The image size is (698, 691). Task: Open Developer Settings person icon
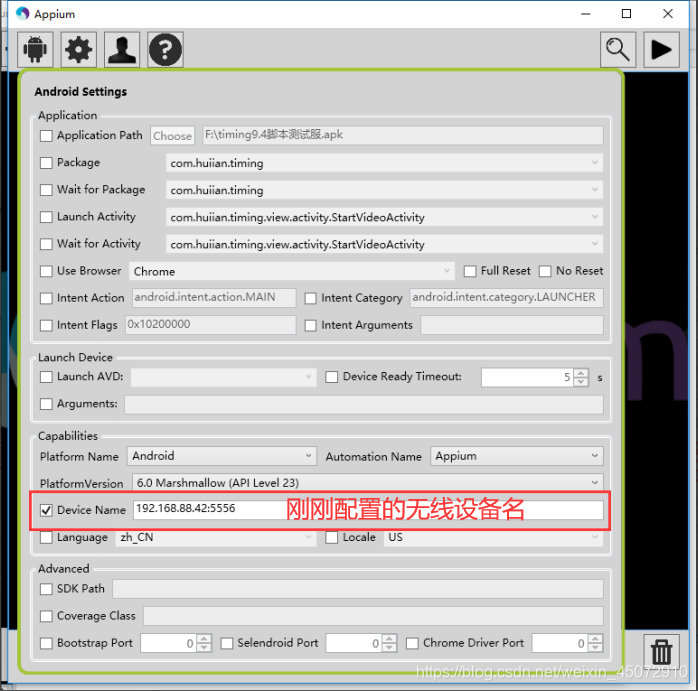pyautogui.click(x=122, y=49)
